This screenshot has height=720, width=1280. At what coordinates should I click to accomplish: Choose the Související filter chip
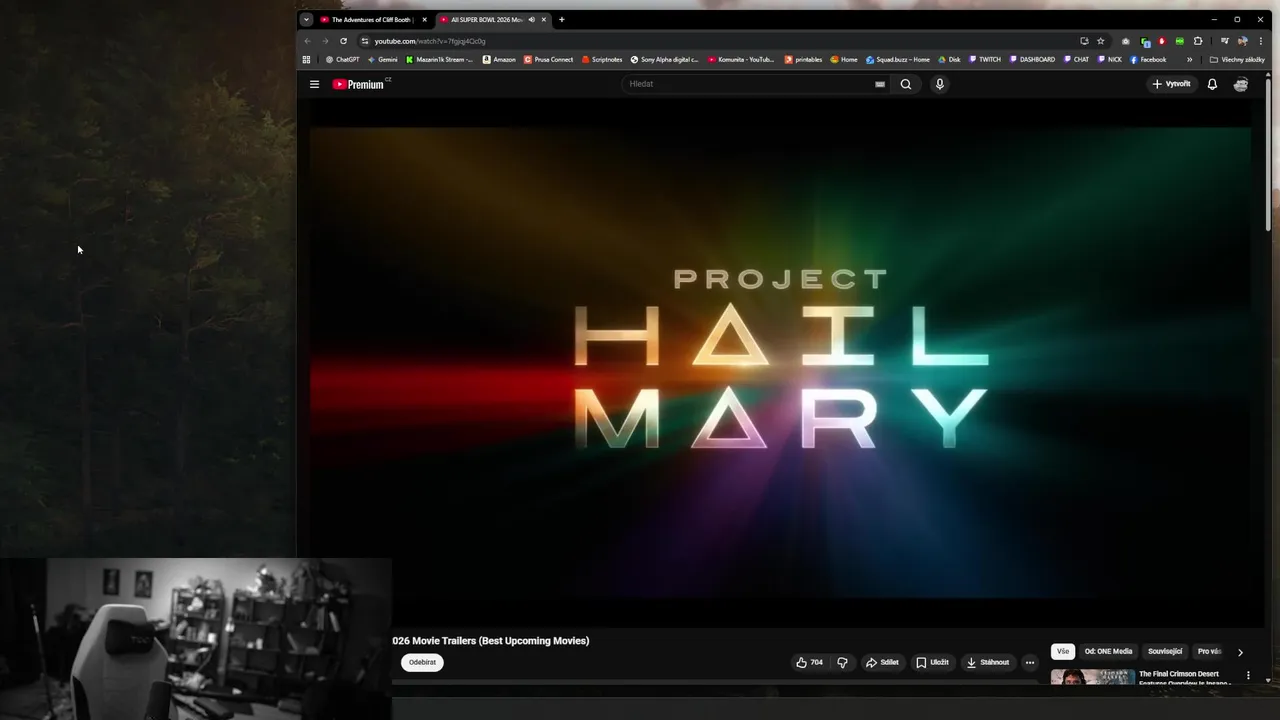(1165, 651)
